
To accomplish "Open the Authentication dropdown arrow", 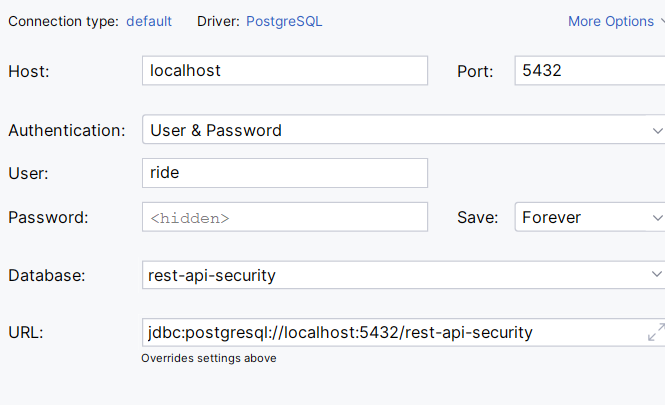I will tap(657, 131).
